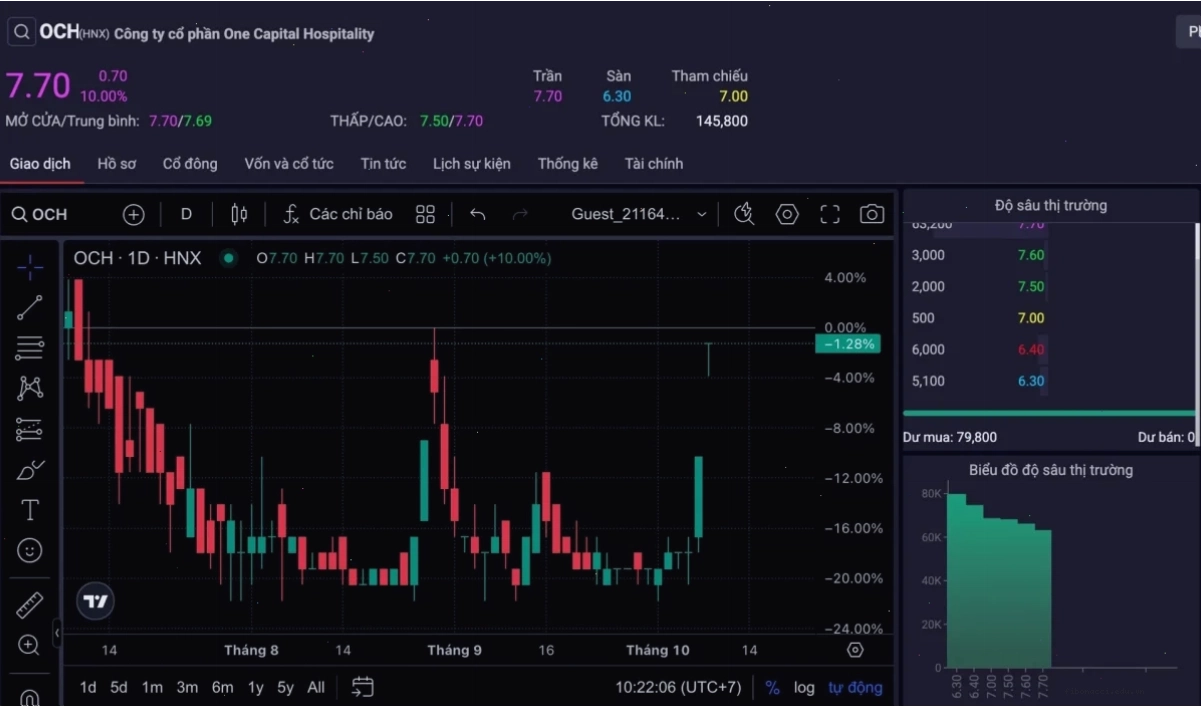Activate the zoom in tool
1201x708 pixels.
pos(30,645)
